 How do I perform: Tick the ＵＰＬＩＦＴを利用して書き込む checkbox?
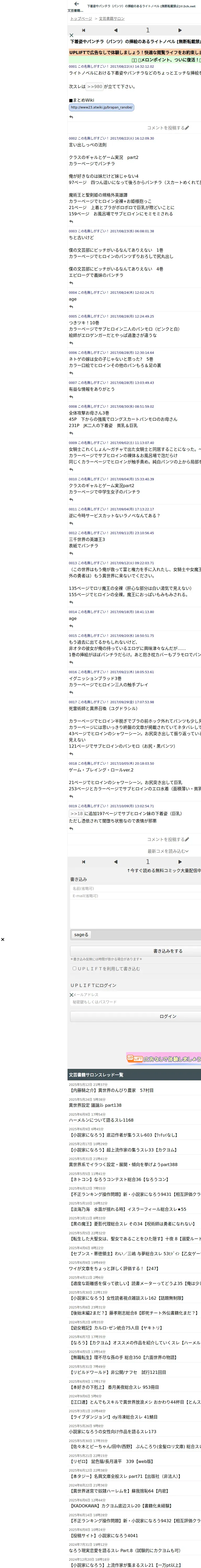tap(74, 969)
